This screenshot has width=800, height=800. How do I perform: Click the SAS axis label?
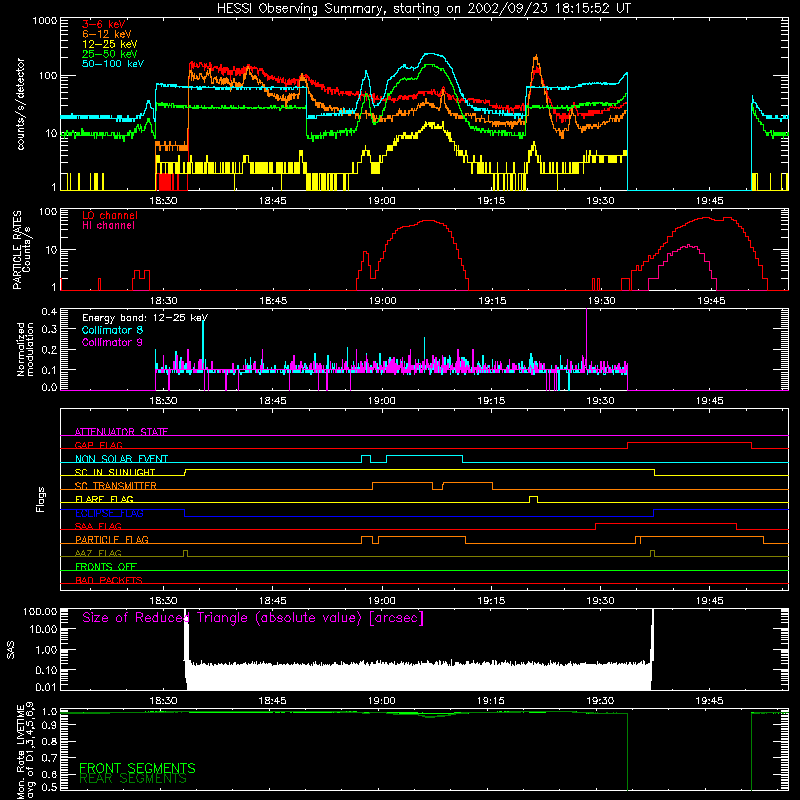point(10,650)
